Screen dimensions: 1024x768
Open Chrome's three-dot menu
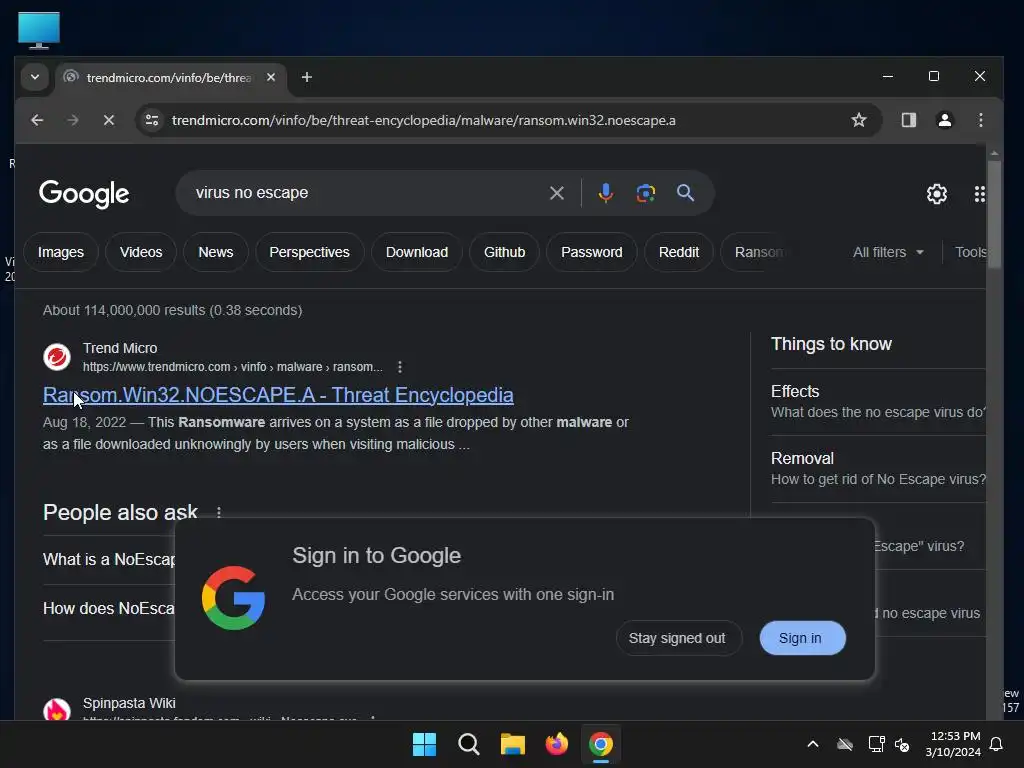click(980, 120)
